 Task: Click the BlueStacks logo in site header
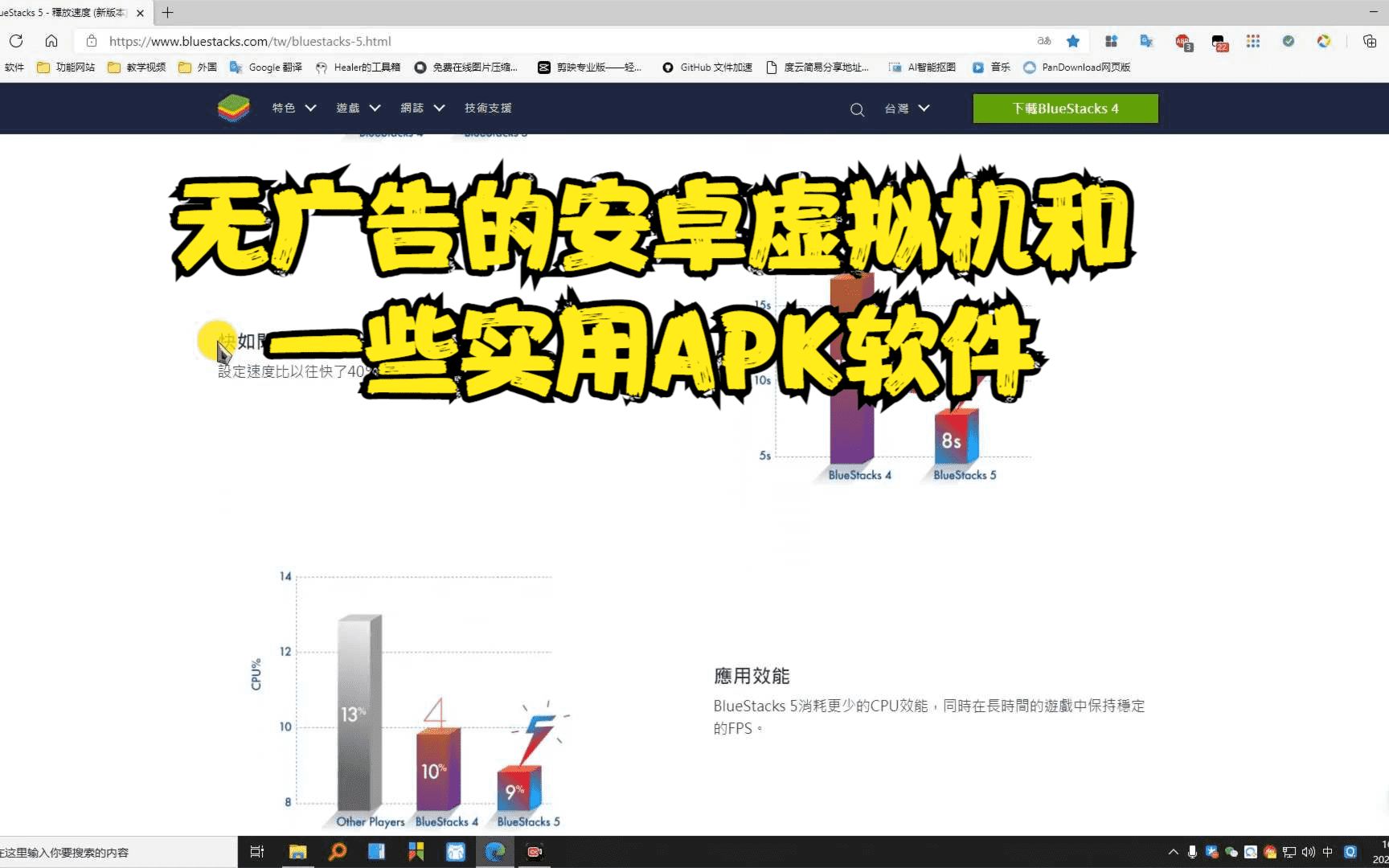tap(234, 108)
